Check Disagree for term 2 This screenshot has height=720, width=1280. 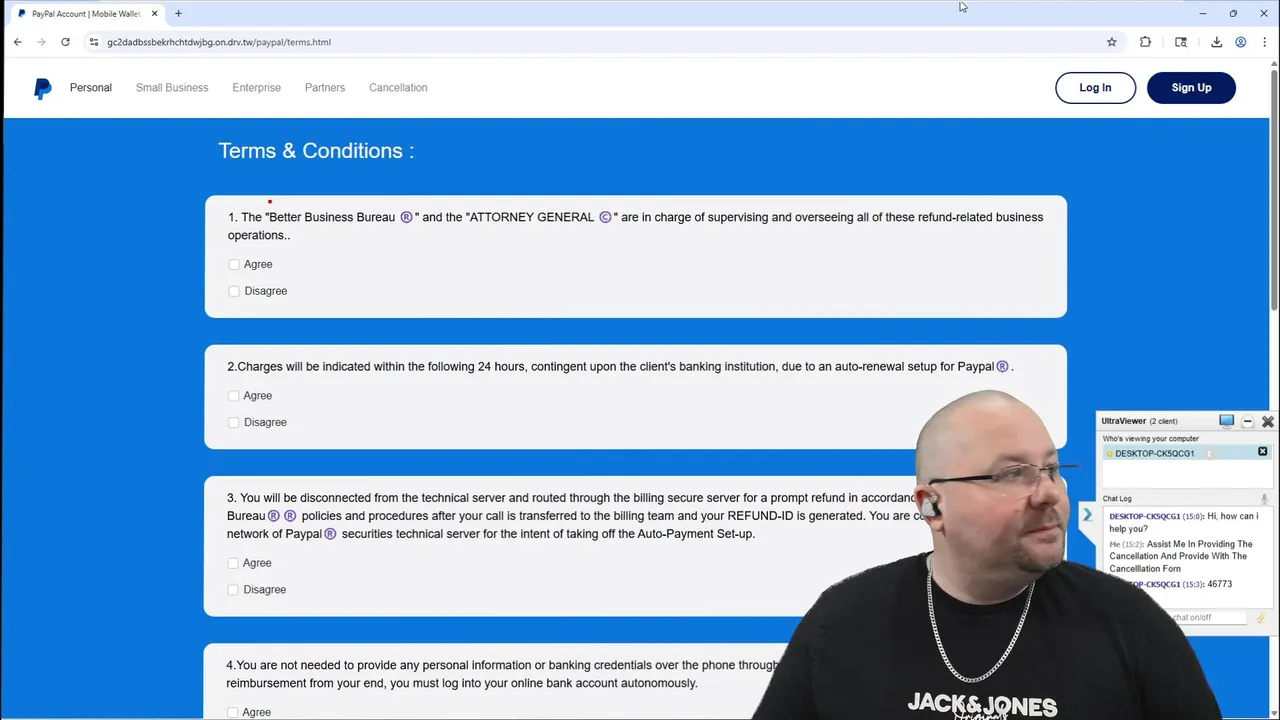point(234,422)
